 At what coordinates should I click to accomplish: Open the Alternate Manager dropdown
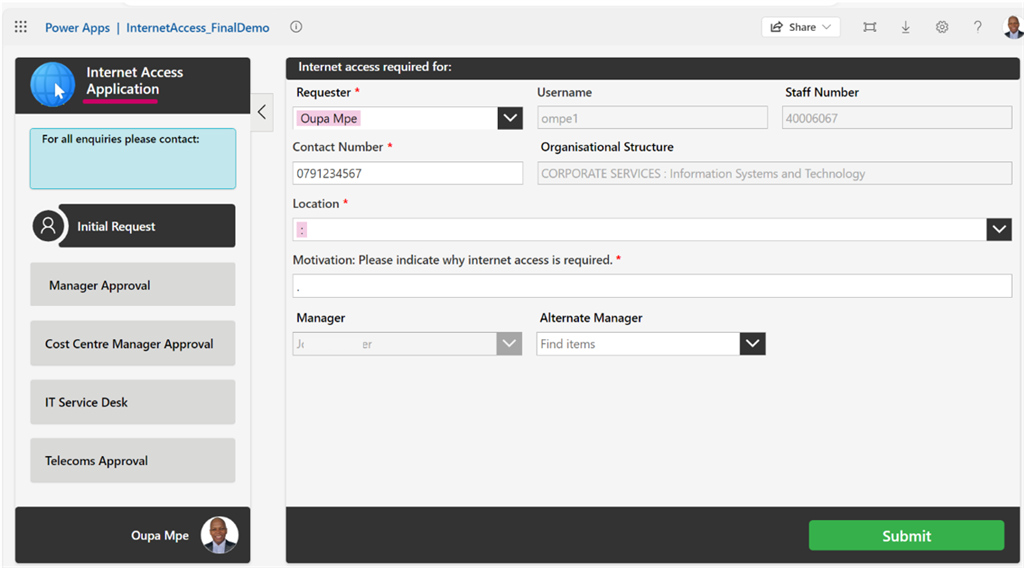[752, 344]
